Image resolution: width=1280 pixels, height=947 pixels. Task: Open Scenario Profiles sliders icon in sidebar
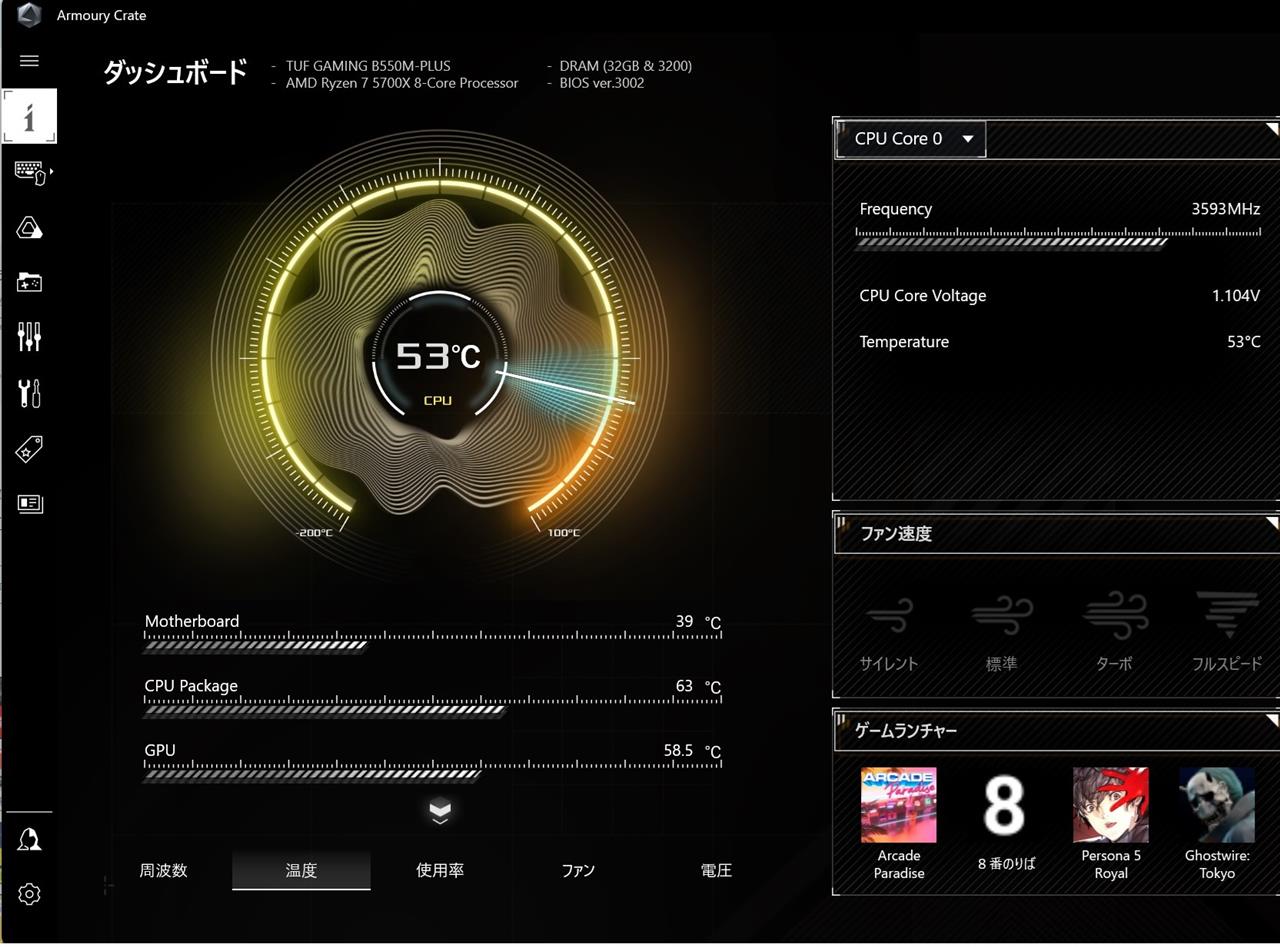pos(29,337)
